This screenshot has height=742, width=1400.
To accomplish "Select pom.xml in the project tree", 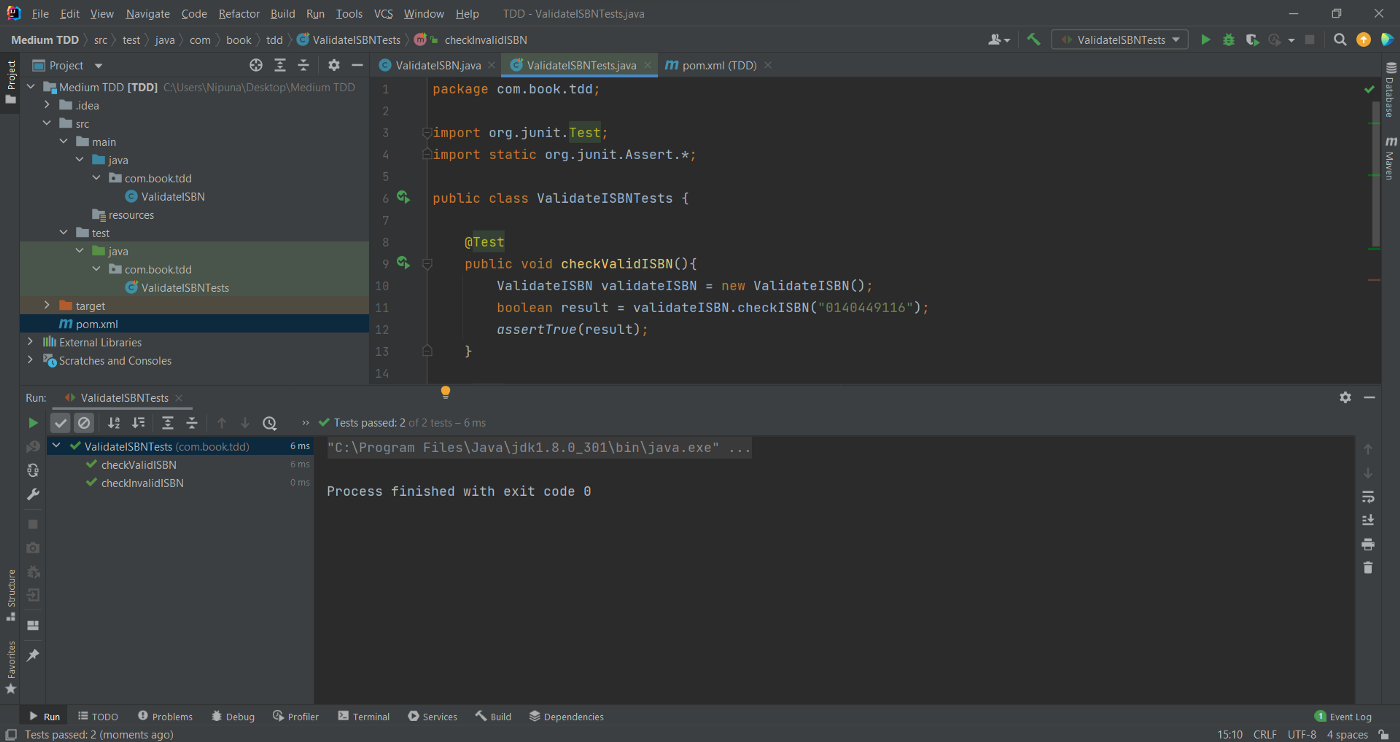I will [x=97, y=324].
